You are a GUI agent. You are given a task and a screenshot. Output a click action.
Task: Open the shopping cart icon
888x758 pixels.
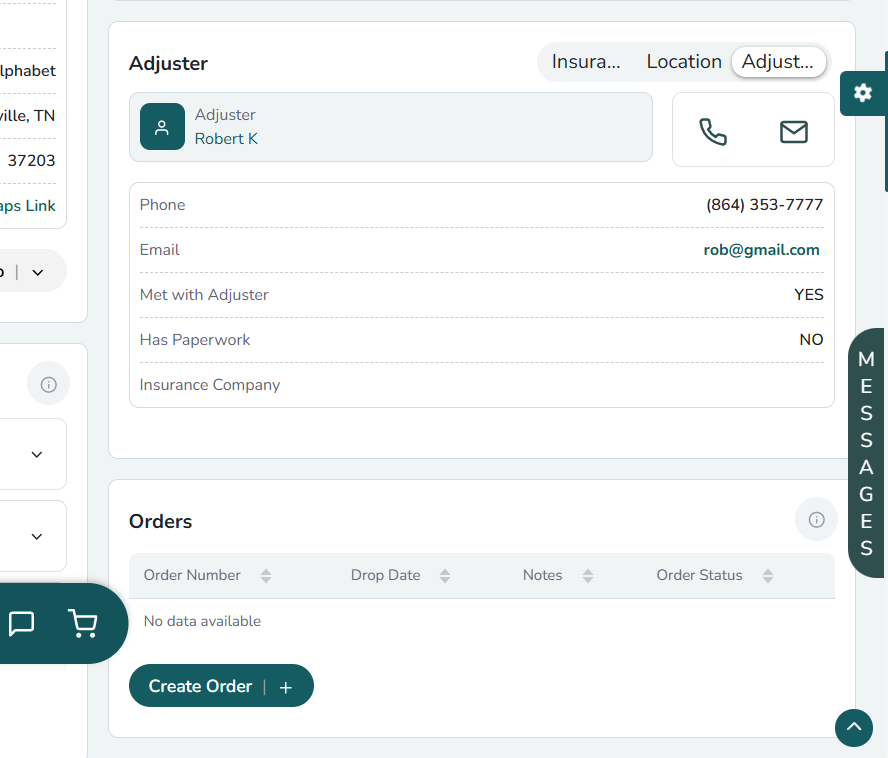click(82, 623)
